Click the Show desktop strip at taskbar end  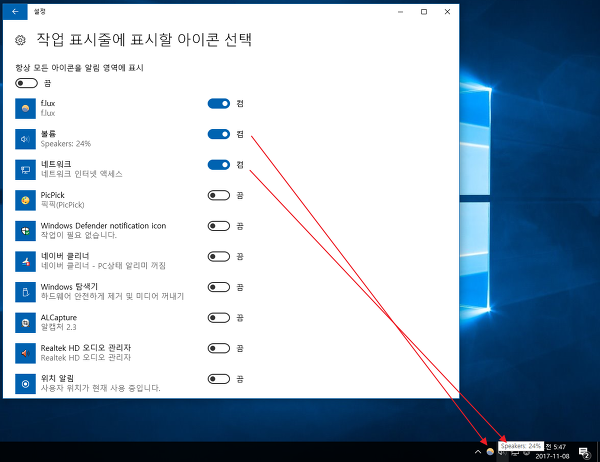pos(598,452)
